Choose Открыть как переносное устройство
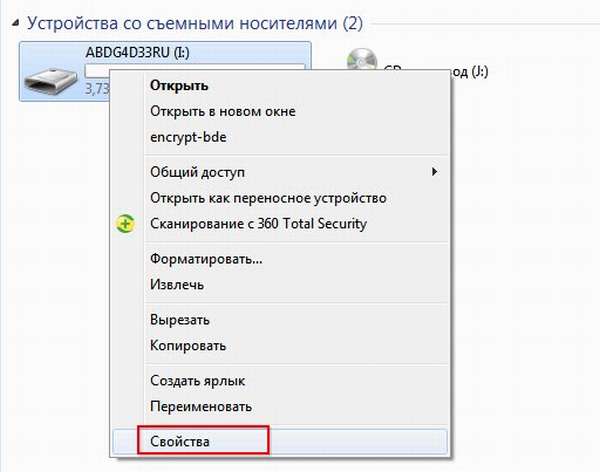The width and height of the screenshot is (600, 472). [x=268, y=198]
